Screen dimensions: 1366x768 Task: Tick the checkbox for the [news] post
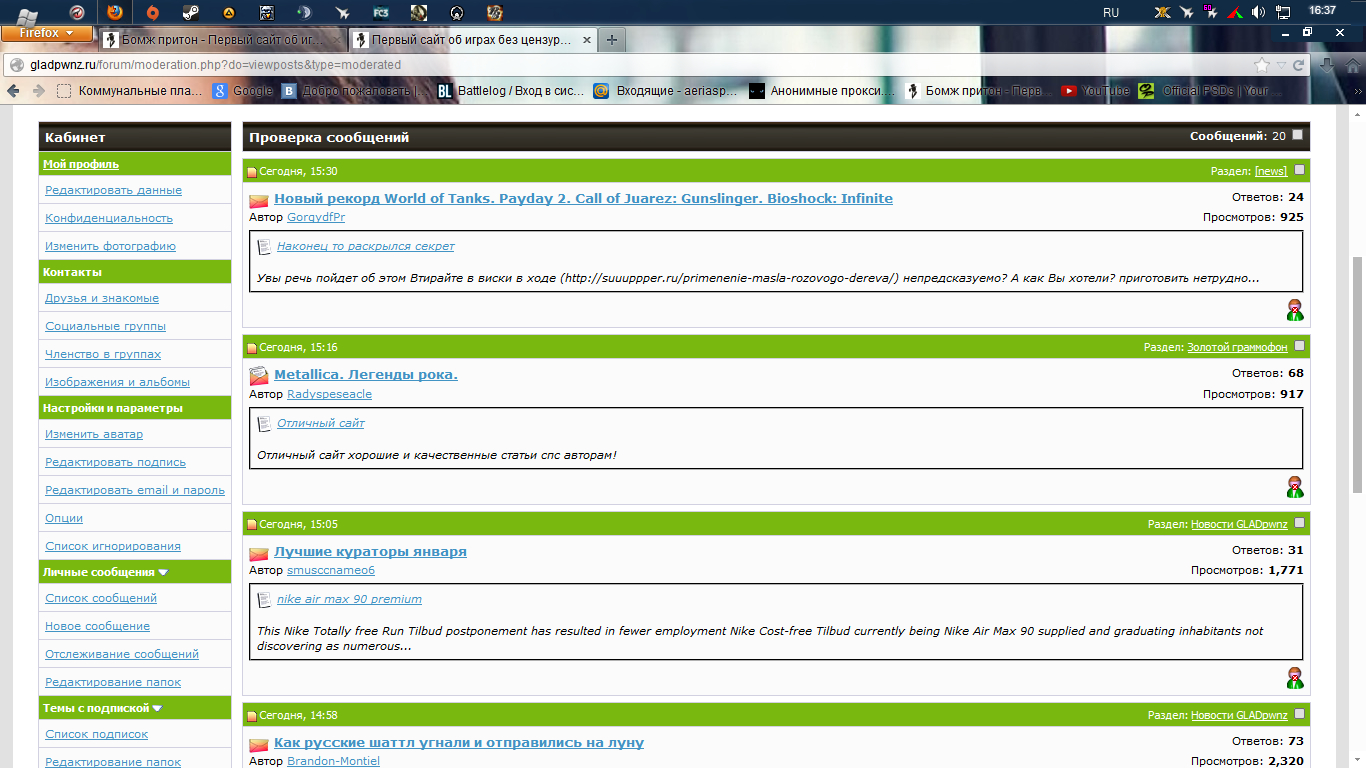[1300, 170]
